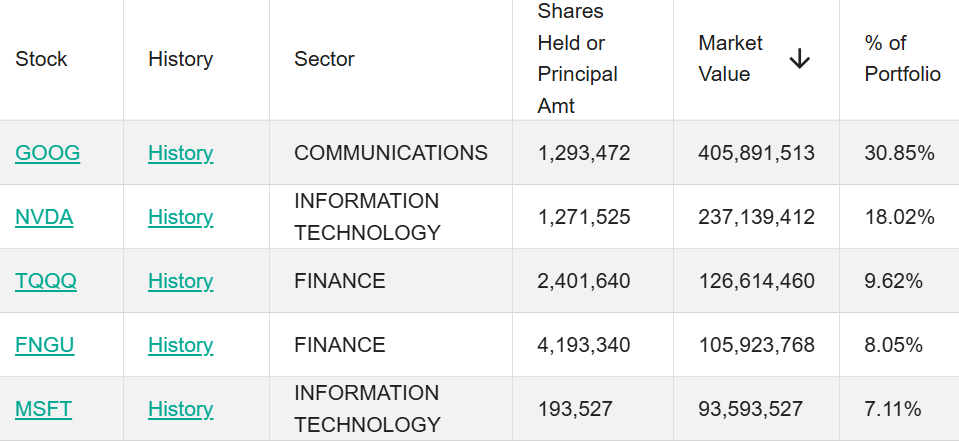Viewport: 959px width, 441px height.
Task: Open the MSFT stock link
Action: click(44, 409)
